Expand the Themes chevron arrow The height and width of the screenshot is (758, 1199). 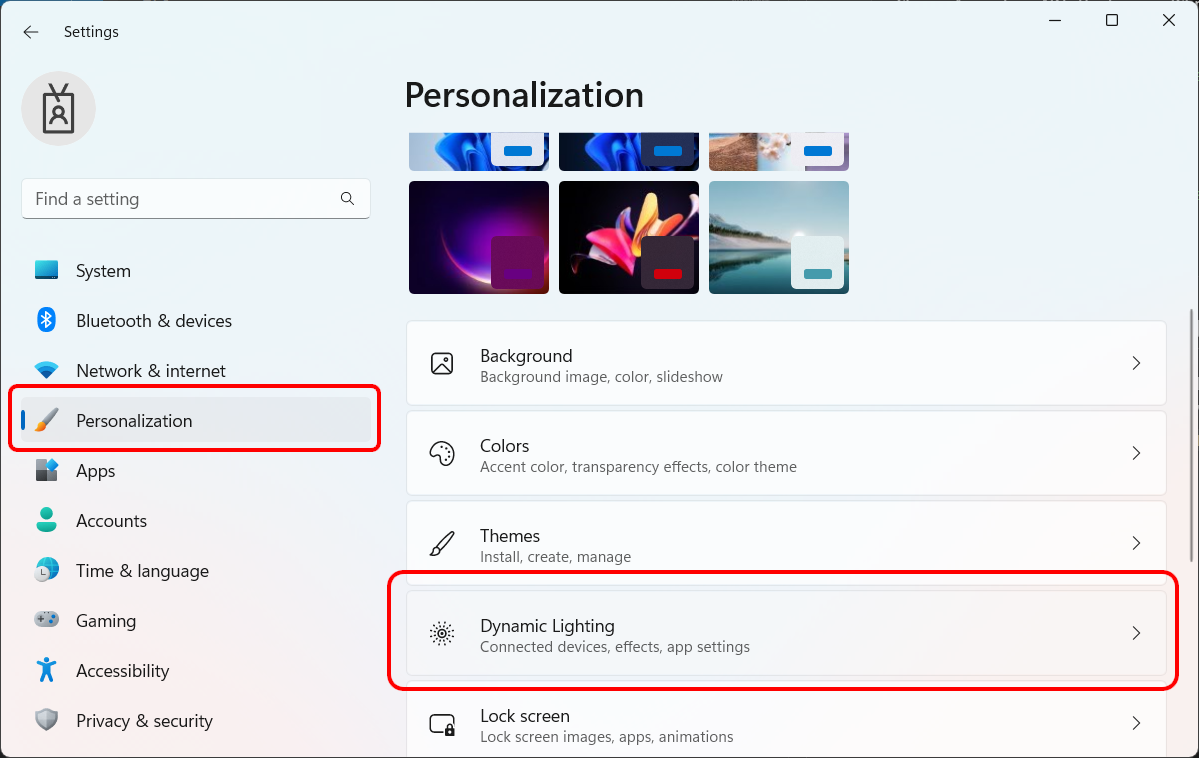1136,543
